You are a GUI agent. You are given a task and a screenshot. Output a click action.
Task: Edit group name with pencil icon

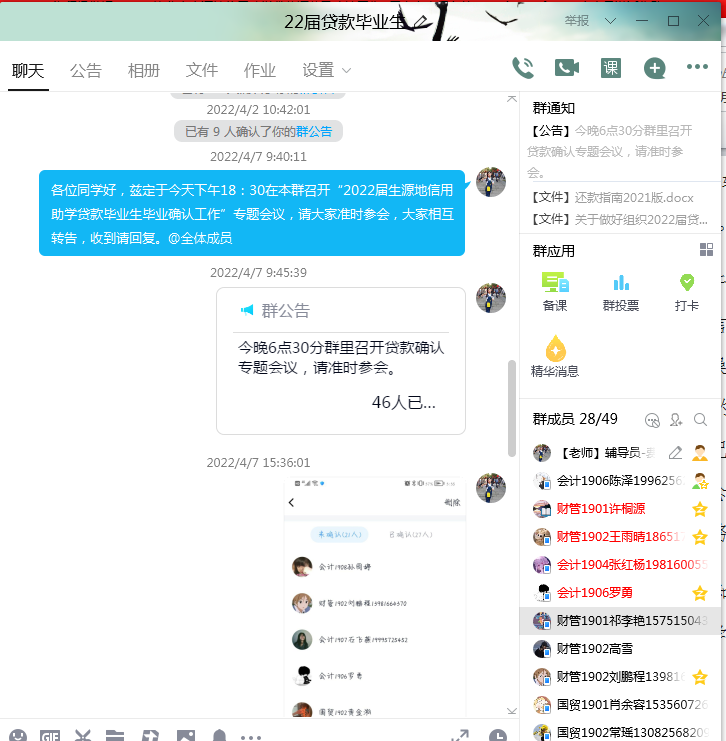424,20
